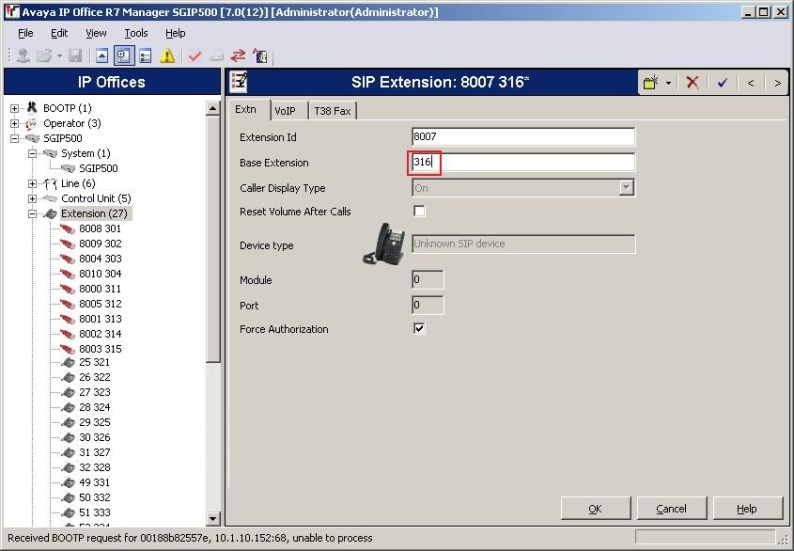Click the Extension Id input field
The width and height of the screenshot is (794, 551).
point(523,137)
